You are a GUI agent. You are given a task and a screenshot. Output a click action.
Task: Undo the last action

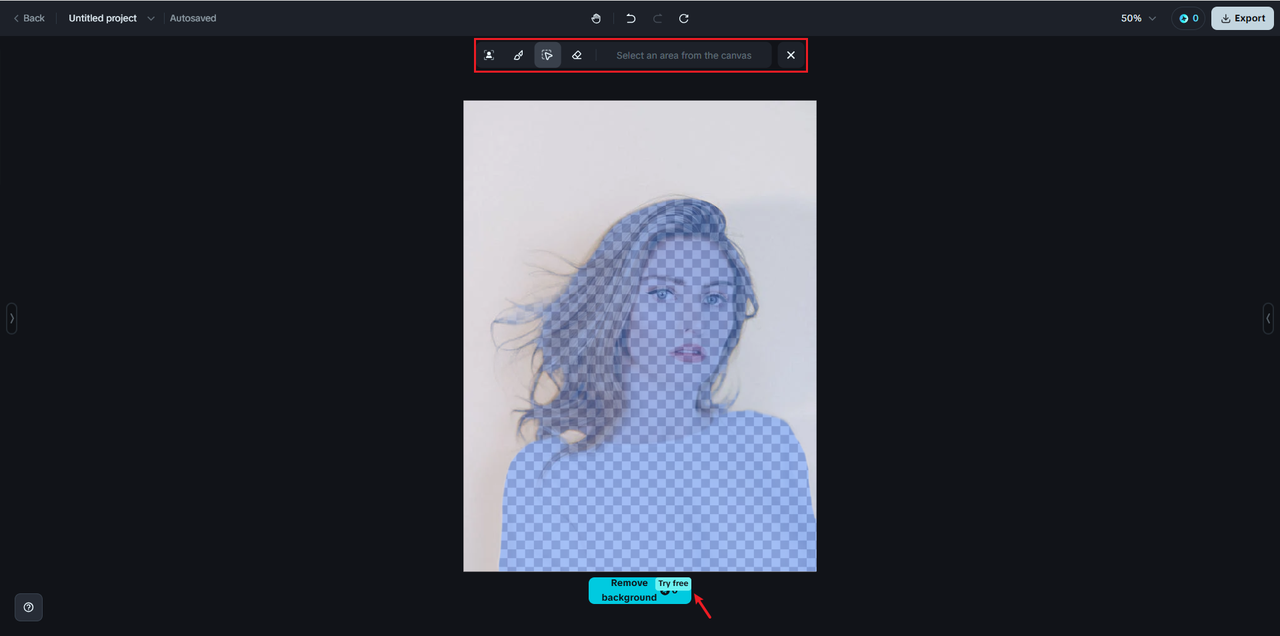point(630,18)
